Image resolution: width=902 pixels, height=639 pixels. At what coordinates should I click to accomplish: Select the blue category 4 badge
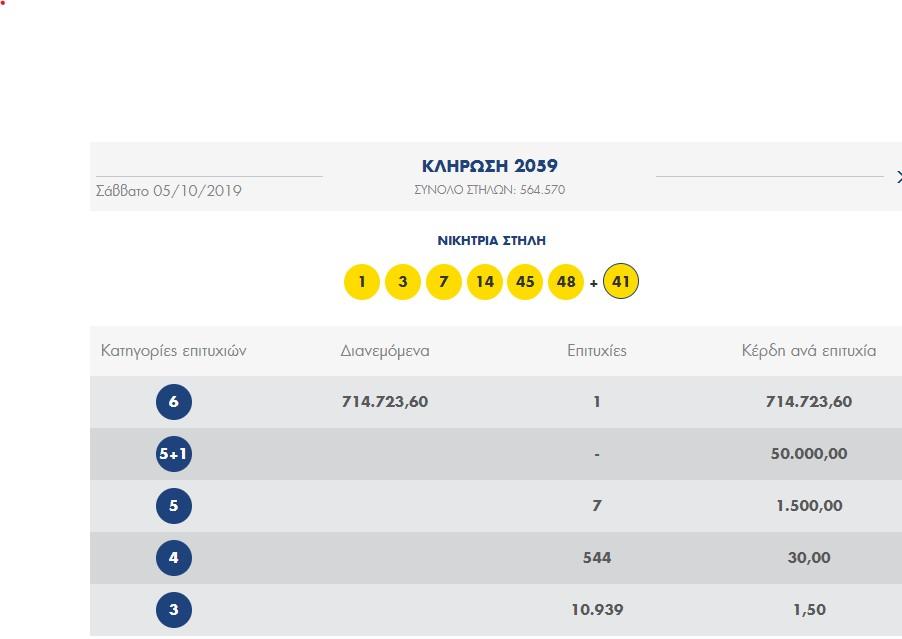pyautogui.click(x=174, y=558)
